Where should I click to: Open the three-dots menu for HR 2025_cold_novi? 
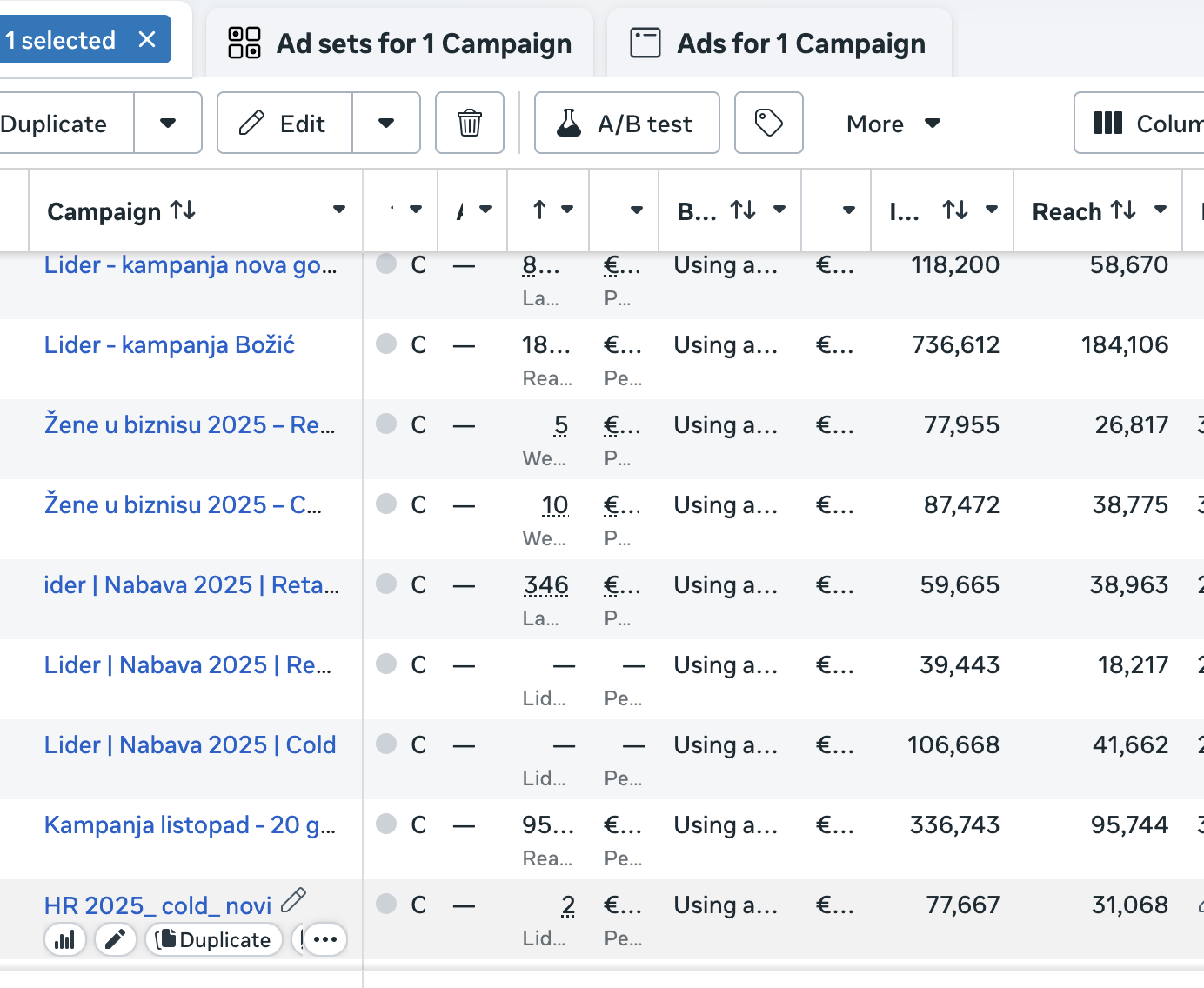click(325, 939)
